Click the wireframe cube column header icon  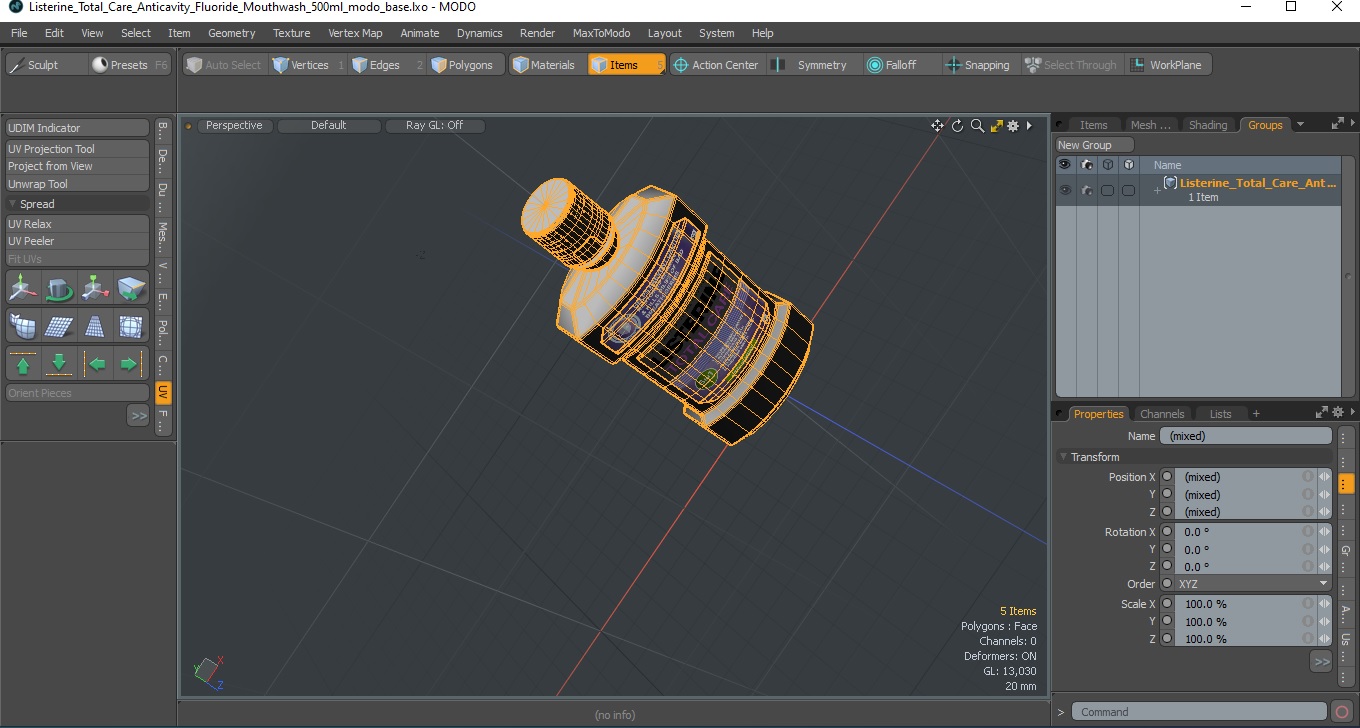(1107, 164)
